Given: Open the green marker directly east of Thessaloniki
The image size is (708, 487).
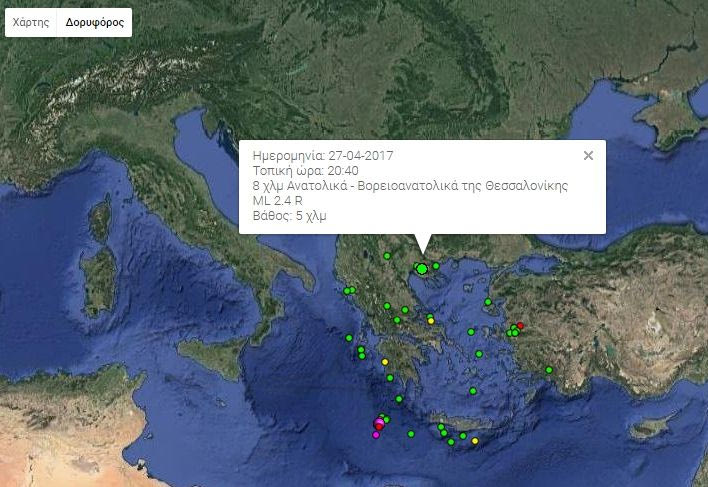Looking at the screenshot, I should (x=436, y=266).
